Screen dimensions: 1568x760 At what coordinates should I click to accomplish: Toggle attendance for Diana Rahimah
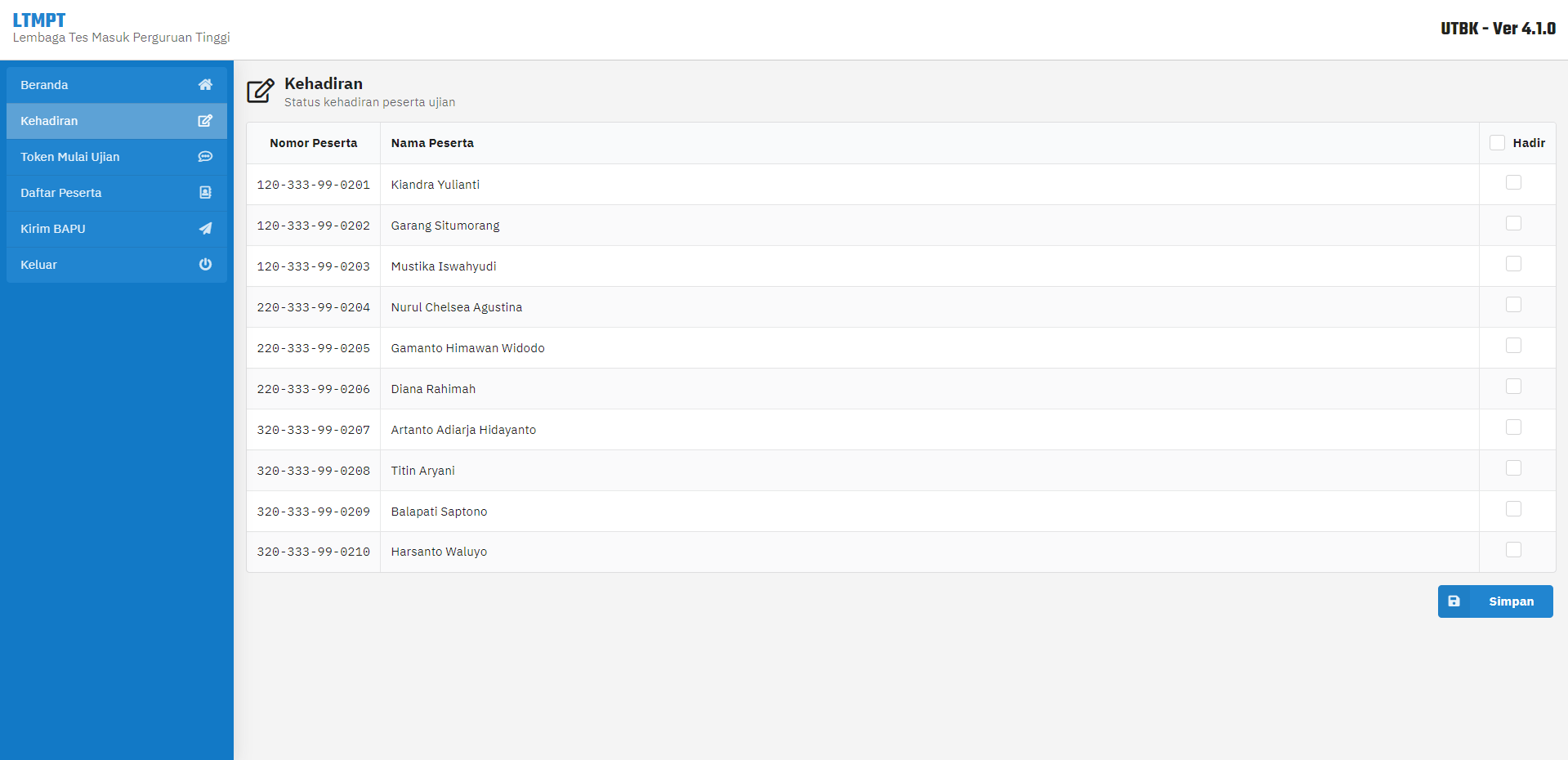coord(1513,387)
